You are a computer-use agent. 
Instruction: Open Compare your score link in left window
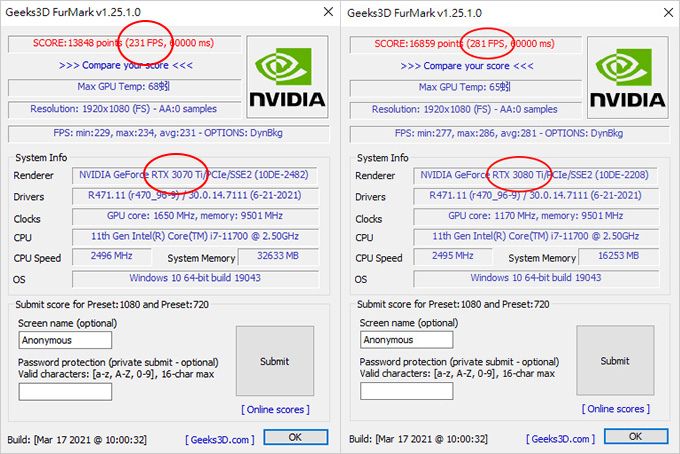[126, 65]
